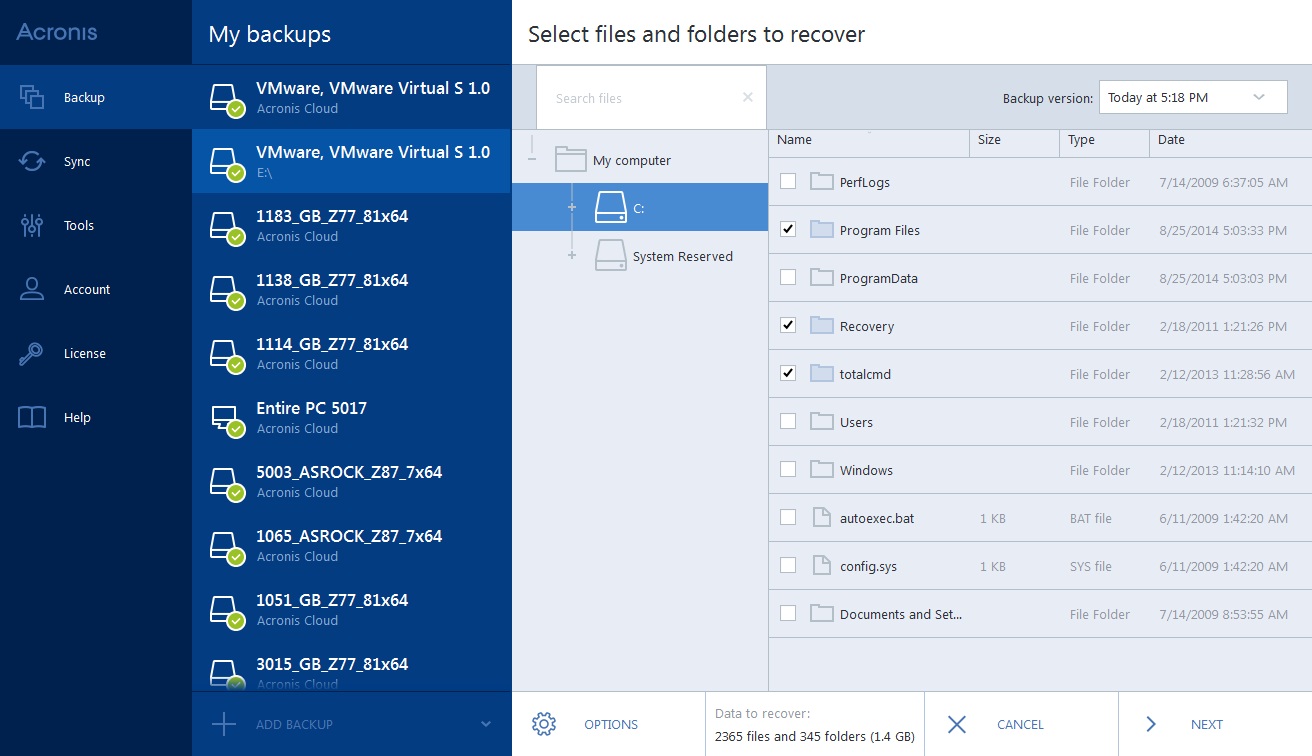
Task: Click the CANCEL button label
Action: (x=1020, y=725)
